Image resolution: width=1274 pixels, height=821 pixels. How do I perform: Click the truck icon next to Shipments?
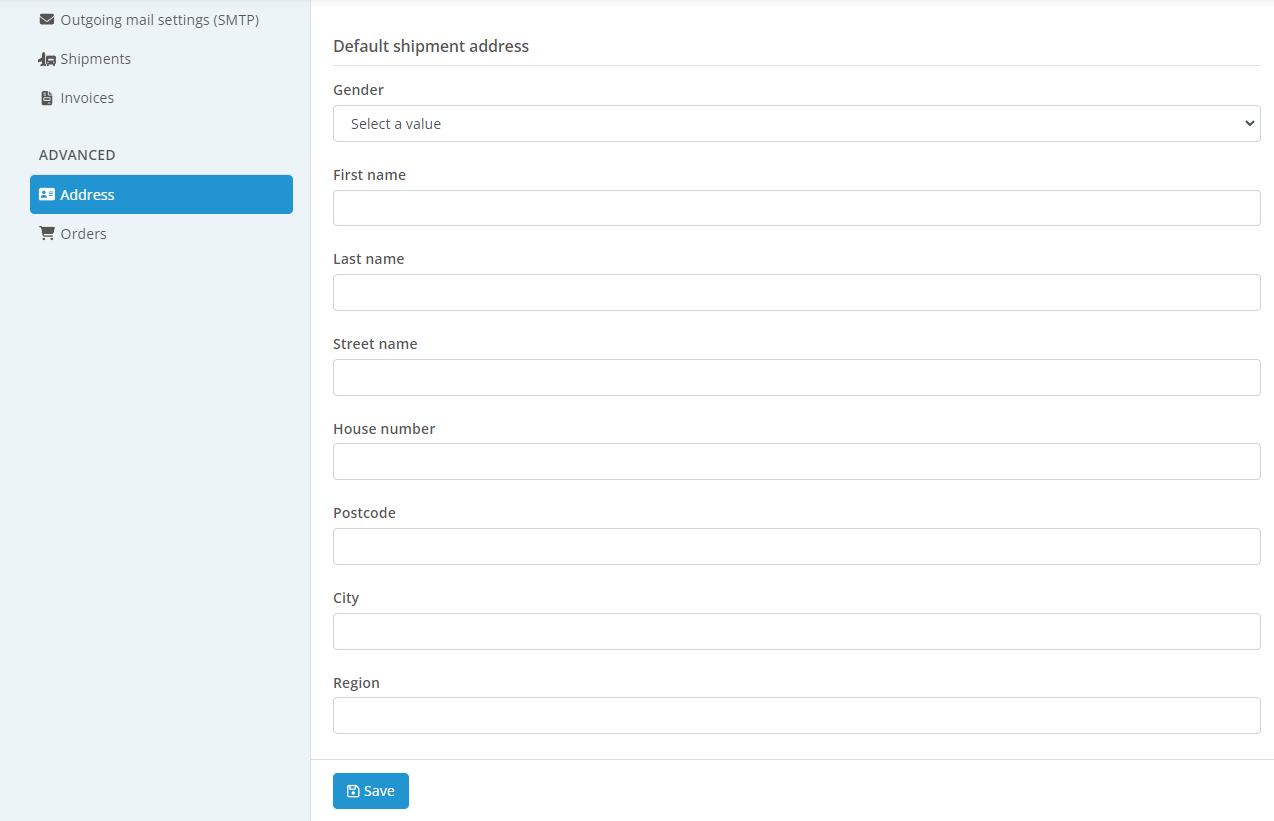(x=47, y=59)
